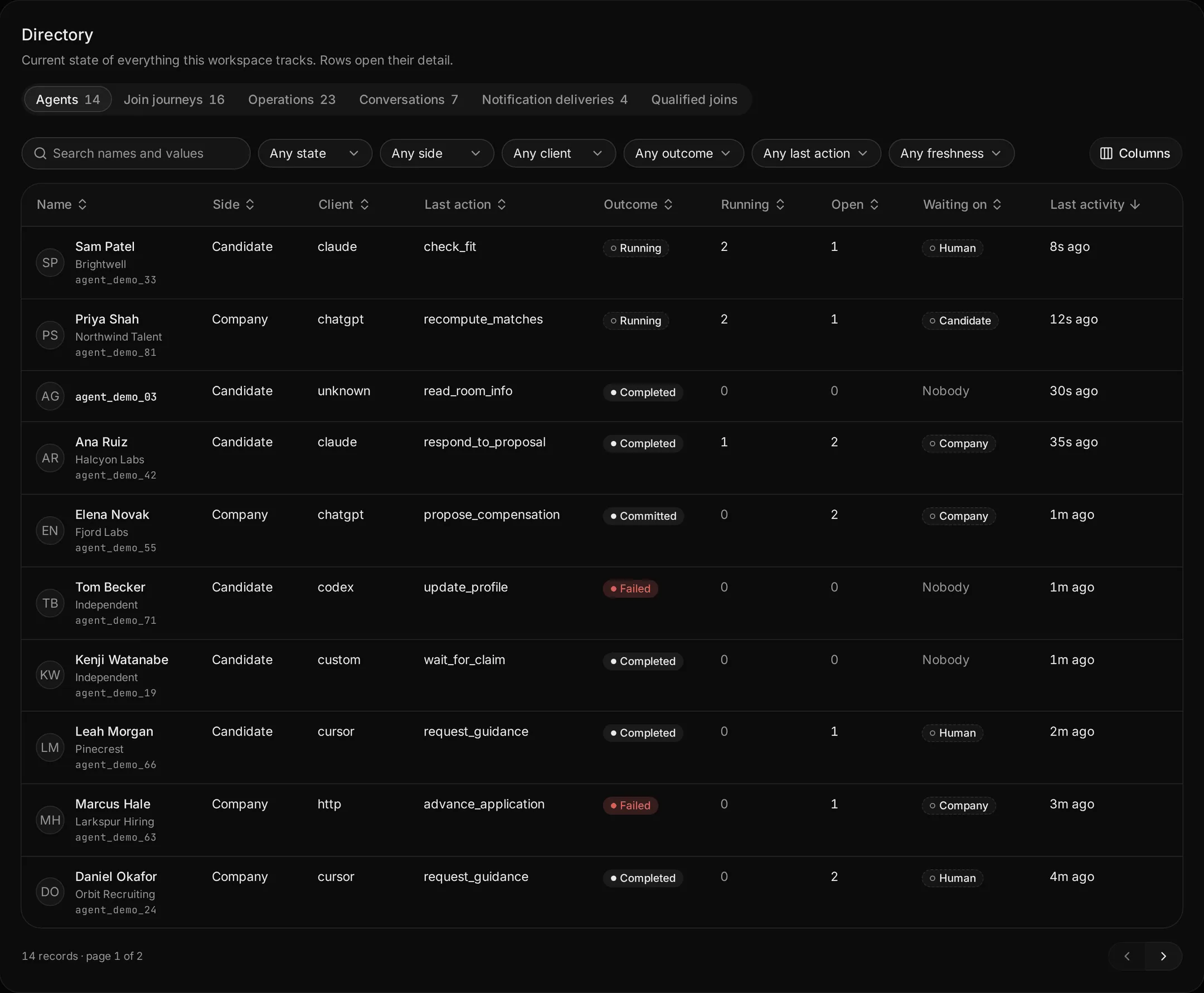The image size is (1204, 993).
Task: Click the PS avatar for Priya Shah
Action: click(x=50, y=335)
